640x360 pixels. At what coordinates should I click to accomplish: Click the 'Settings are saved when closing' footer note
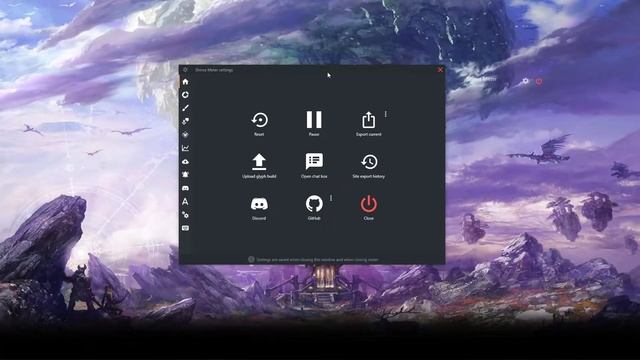pos(317,260)
